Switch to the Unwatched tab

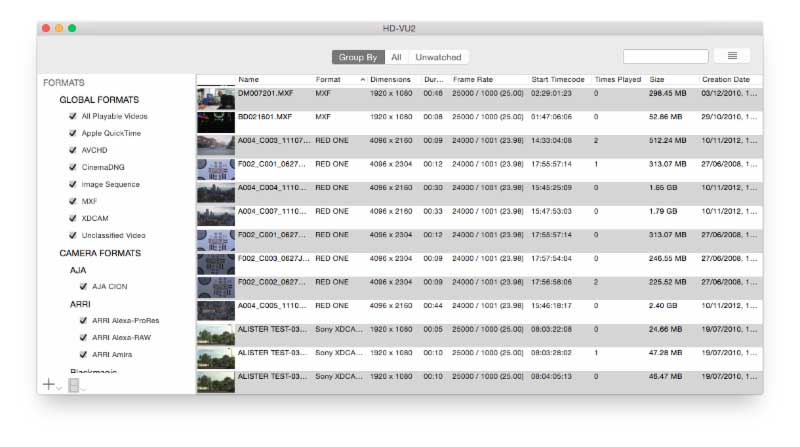click(x=439, y=57)
